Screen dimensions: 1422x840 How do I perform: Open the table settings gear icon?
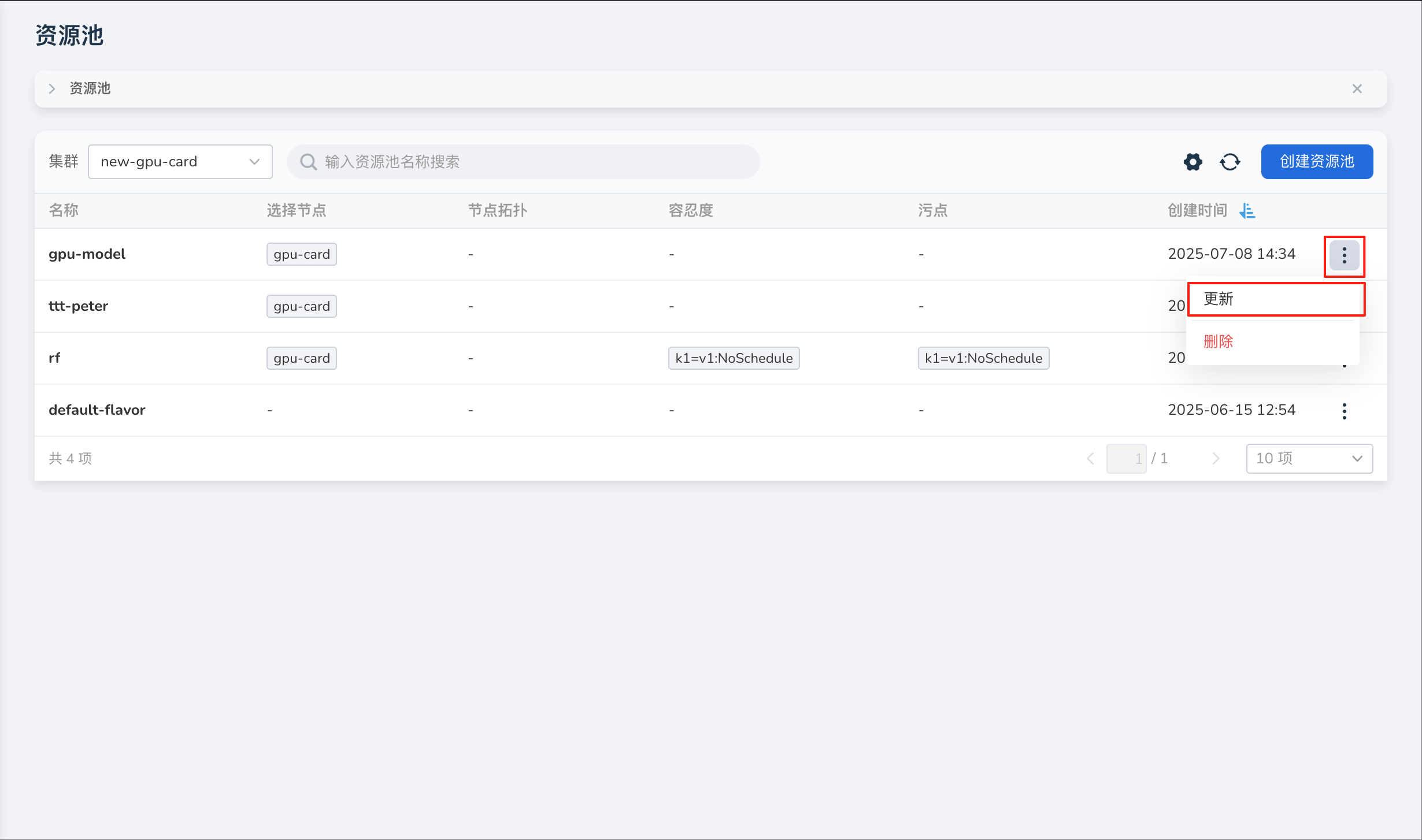click(1193, 162)
